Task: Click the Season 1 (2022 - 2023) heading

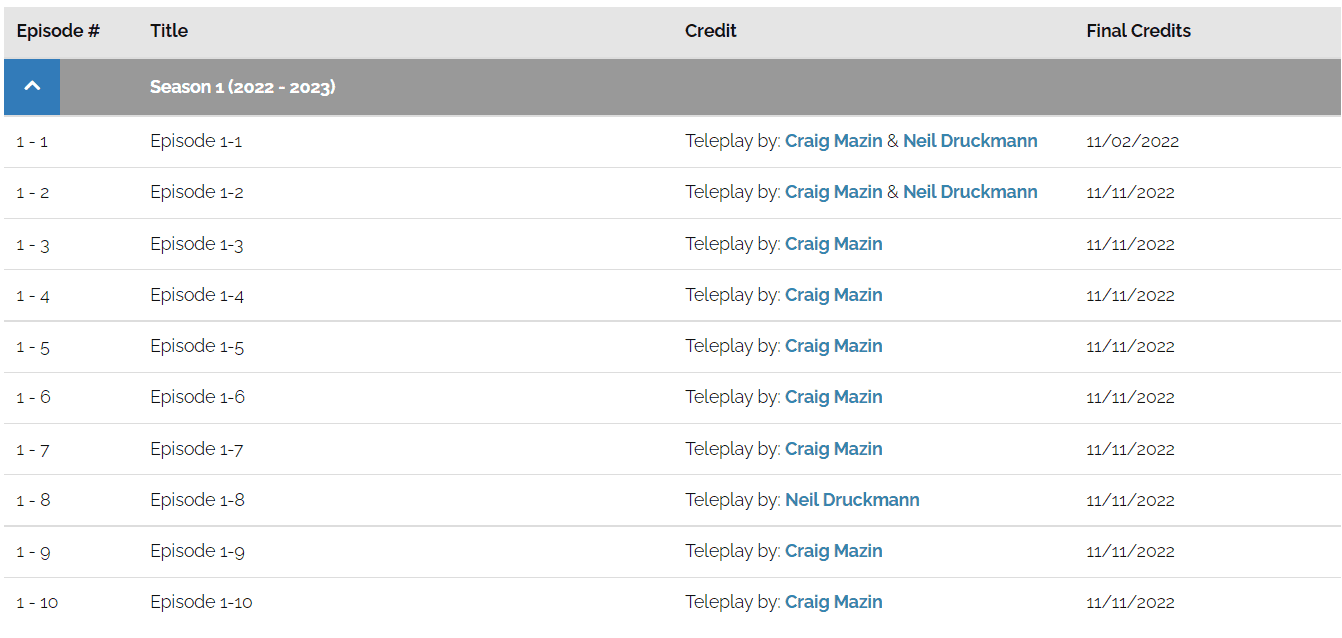Action: pyautogui.click(x=242, y=87)
